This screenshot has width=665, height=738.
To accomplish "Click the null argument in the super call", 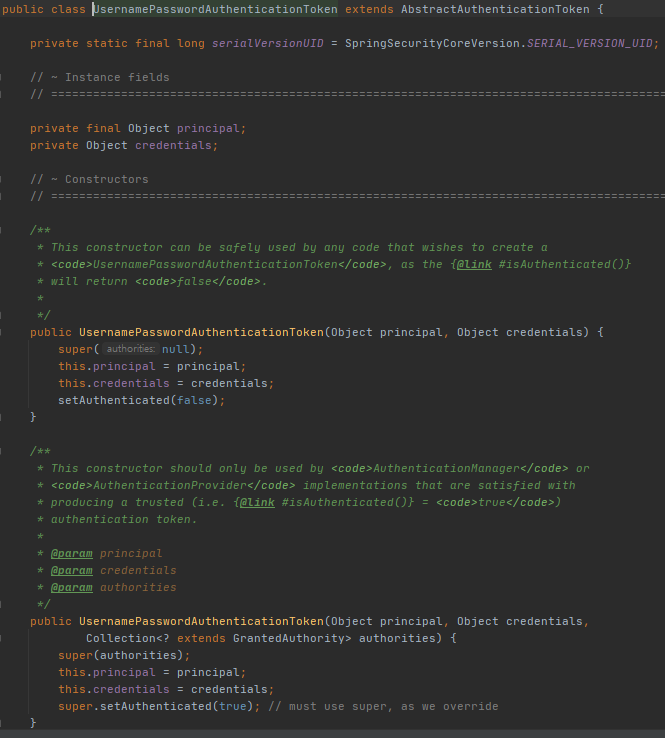I will click(x=176, y=349).
